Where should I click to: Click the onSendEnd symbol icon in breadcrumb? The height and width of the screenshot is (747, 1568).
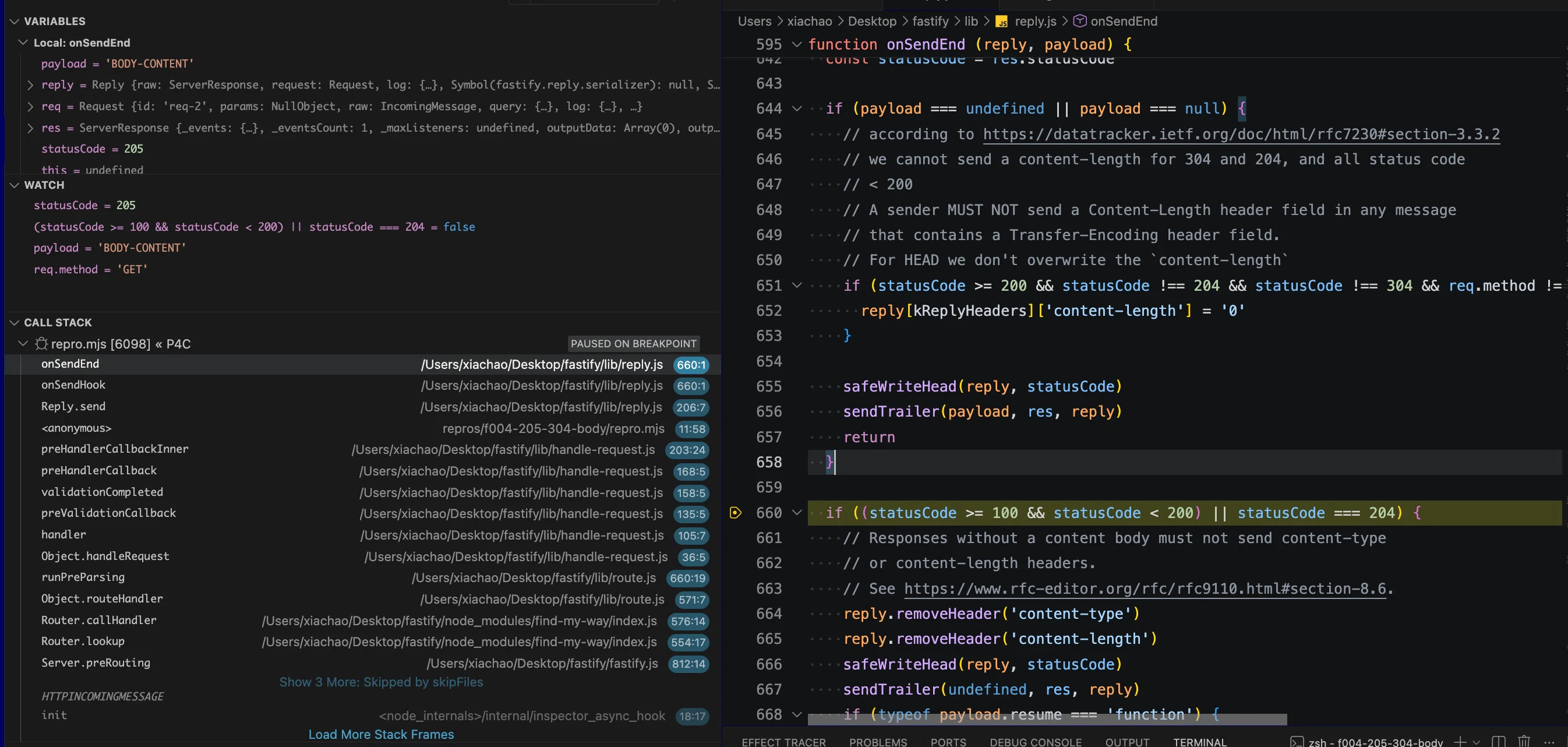tap(1079, 22)
